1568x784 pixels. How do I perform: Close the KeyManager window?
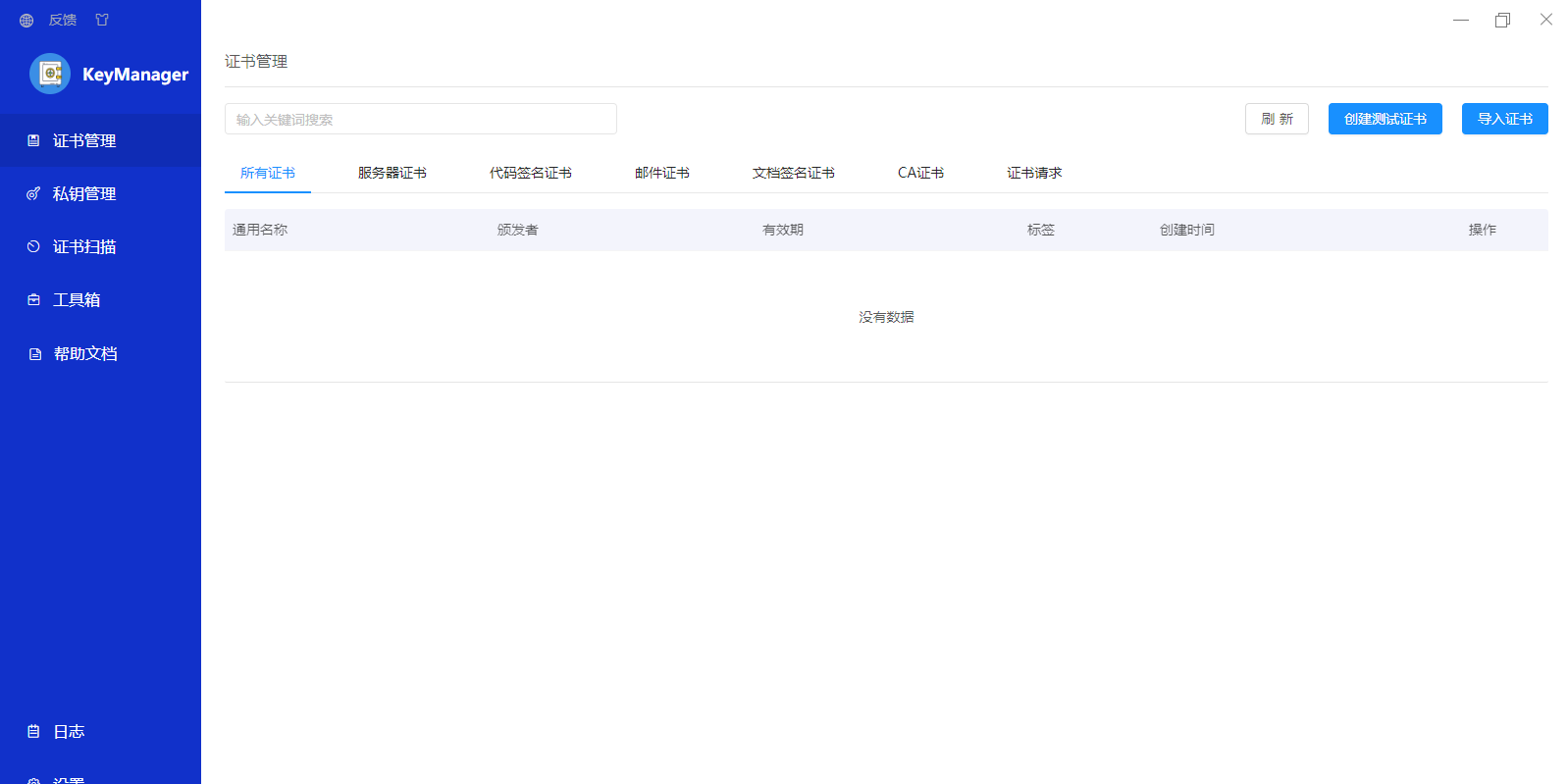pyautogui.click(x=1546, y=20)
